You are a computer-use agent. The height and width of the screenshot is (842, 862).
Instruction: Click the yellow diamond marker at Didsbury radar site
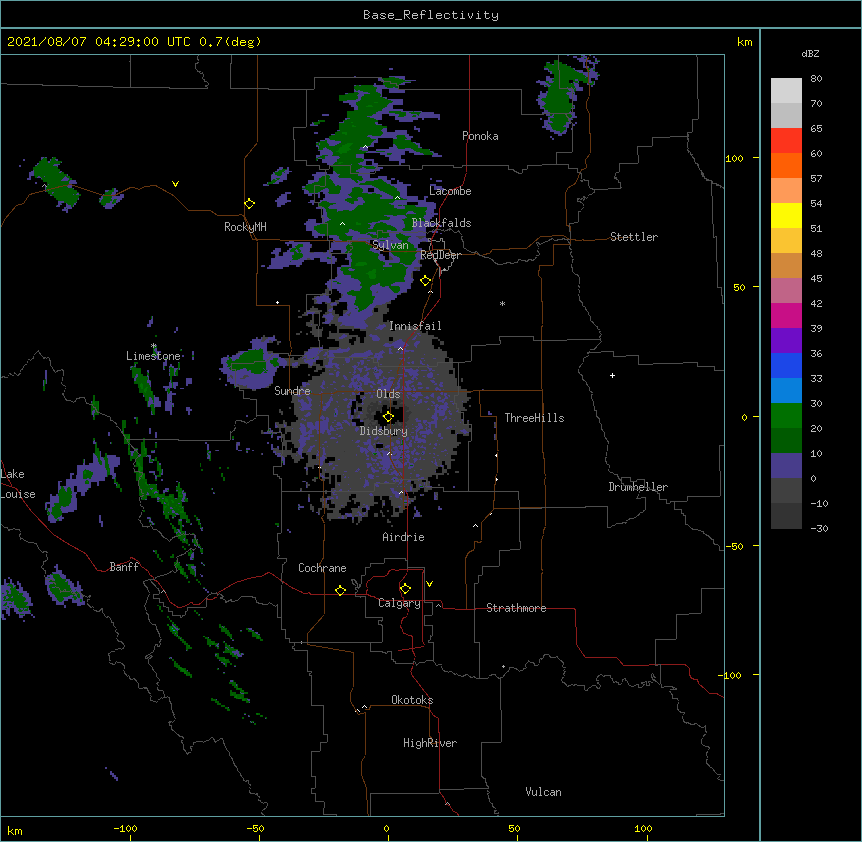[388, 417]
